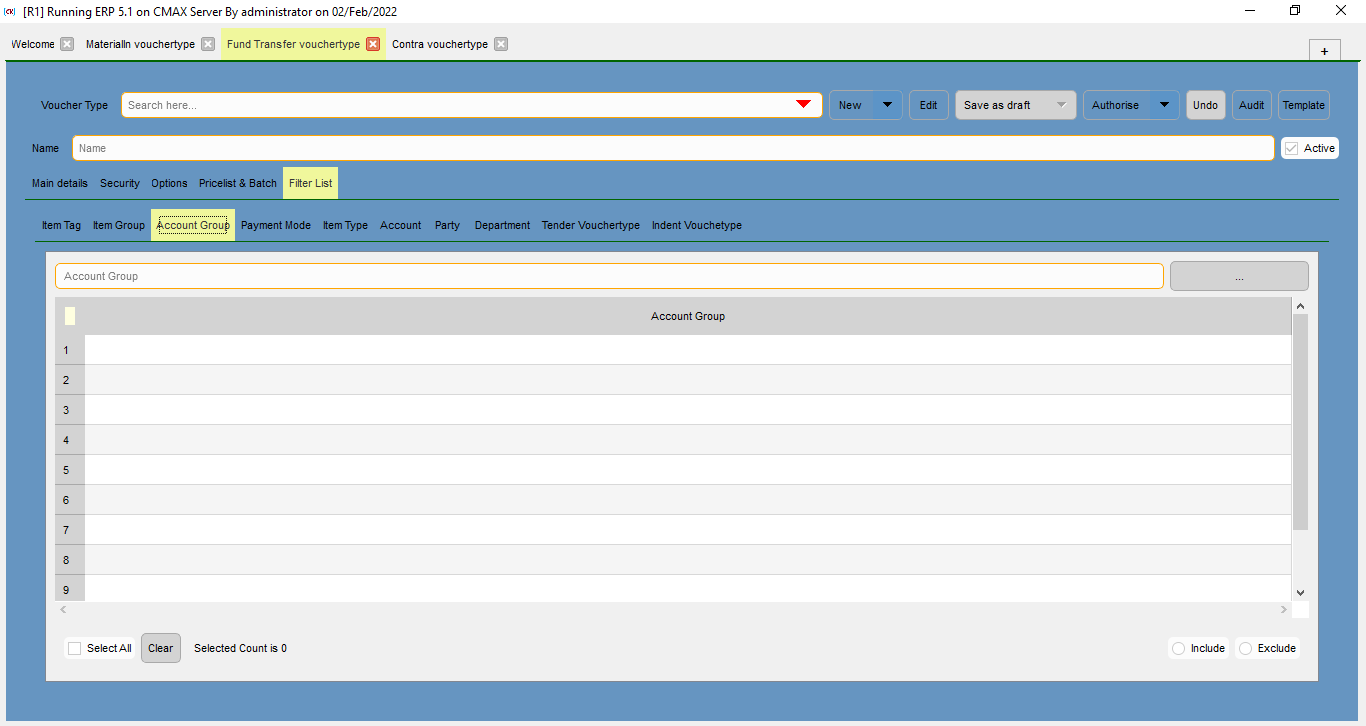The image size is (1366, 726).
Task: Click the Name input field
Action: (x=672, y=148)
